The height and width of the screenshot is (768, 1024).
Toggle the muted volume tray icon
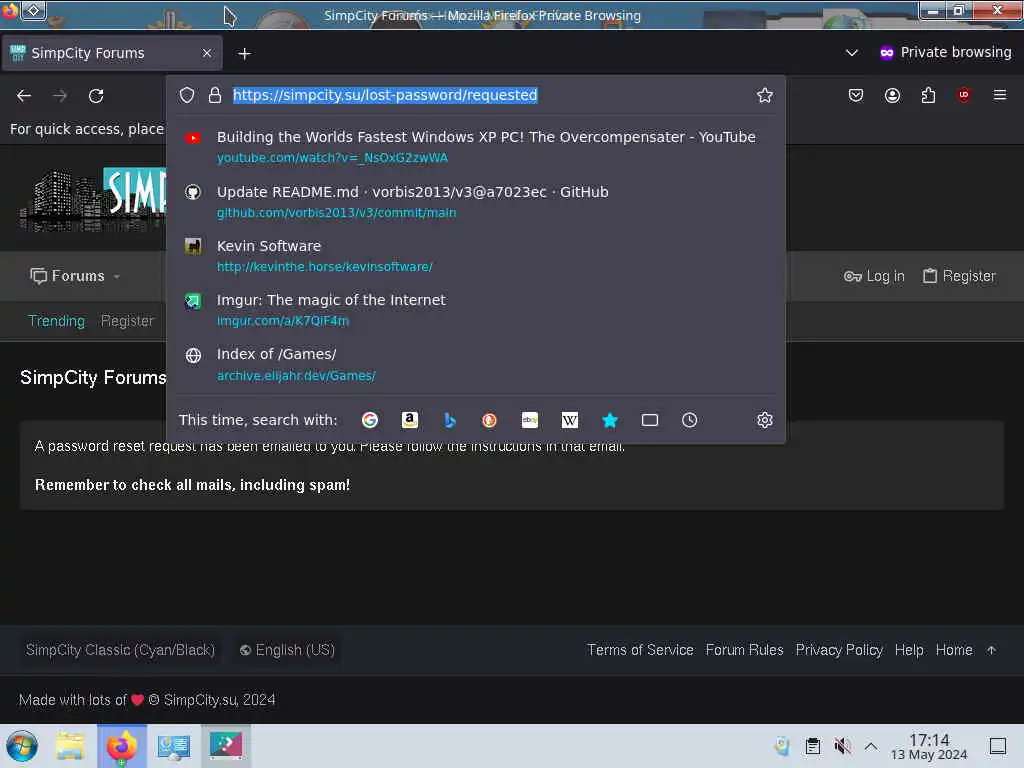[842, 746]
